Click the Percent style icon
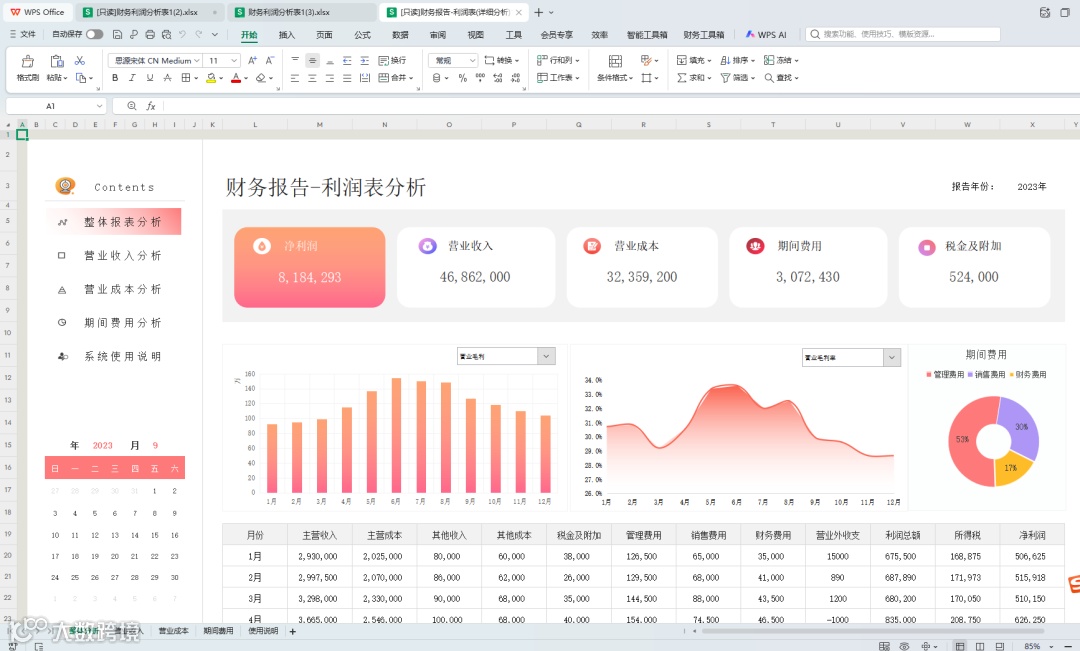This screenshot has width=1080, height=651. 463,78
